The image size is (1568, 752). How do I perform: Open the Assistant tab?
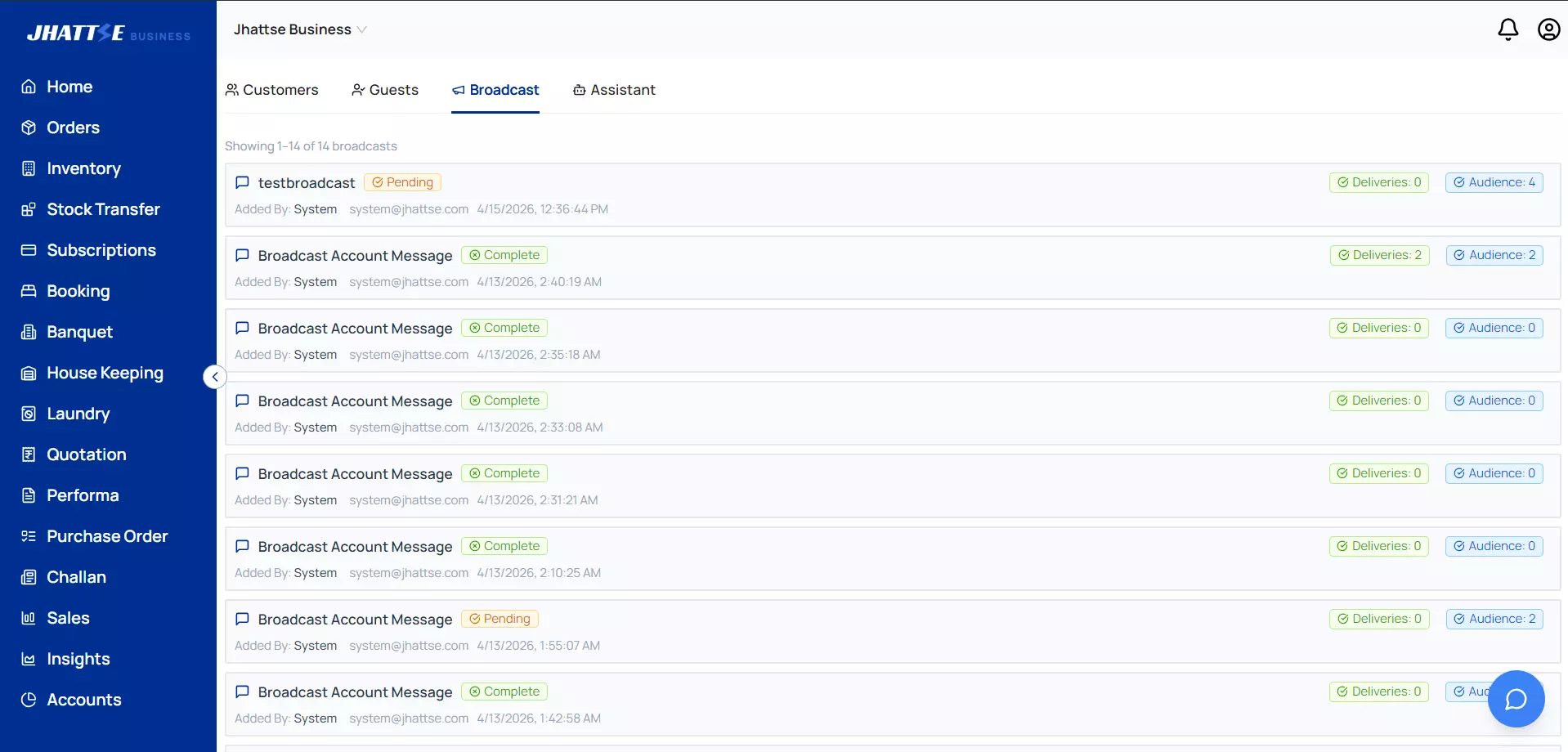tap(614, 90)
